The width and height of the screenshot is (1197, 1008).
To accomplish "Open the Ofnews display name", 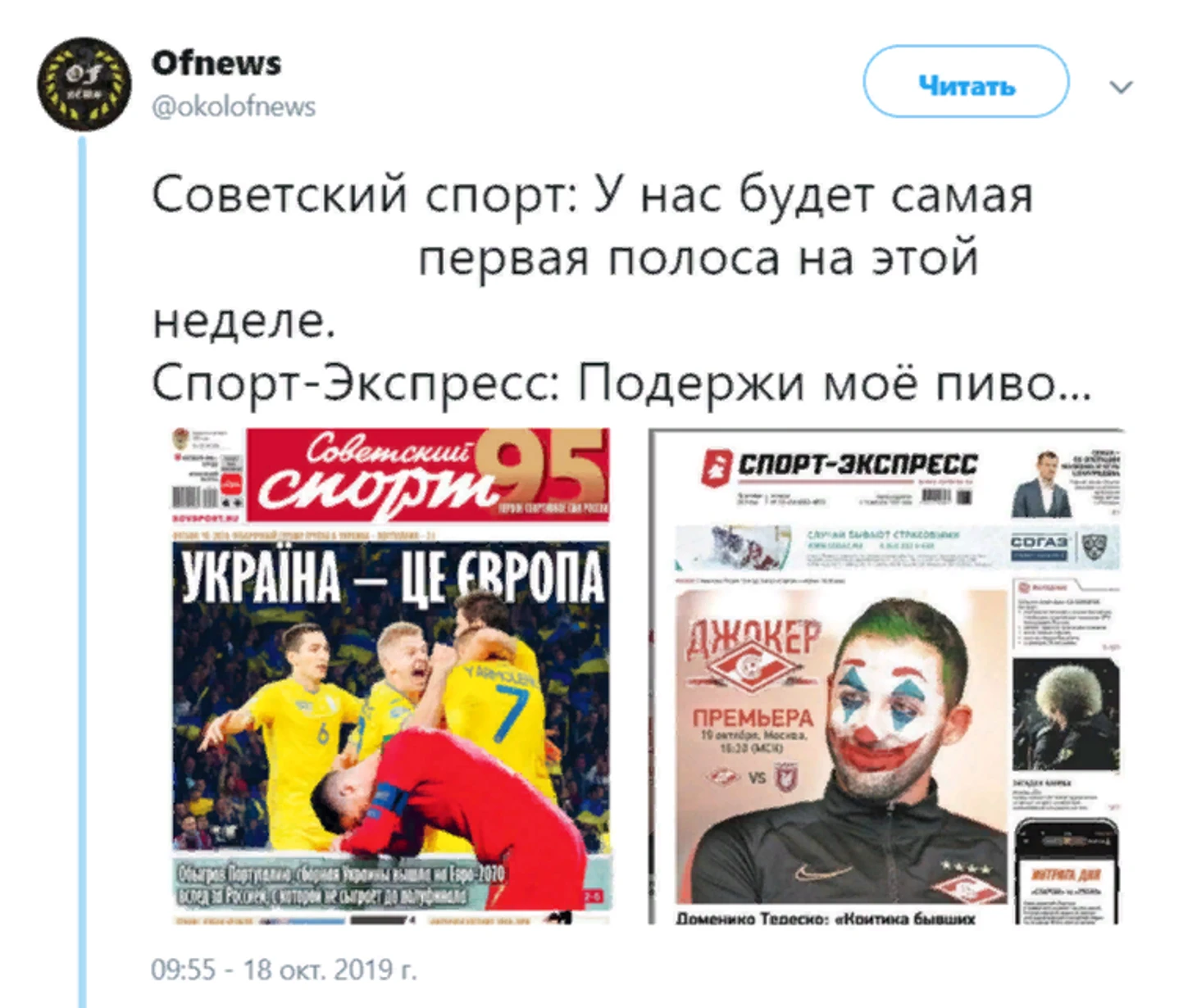I will click(216, 63).
